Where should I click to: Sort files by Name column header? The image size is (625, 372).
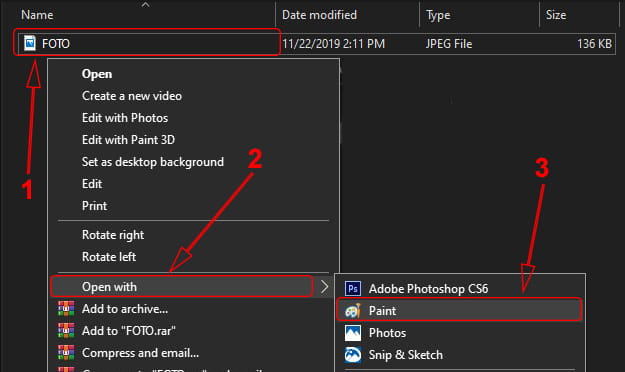37,15
